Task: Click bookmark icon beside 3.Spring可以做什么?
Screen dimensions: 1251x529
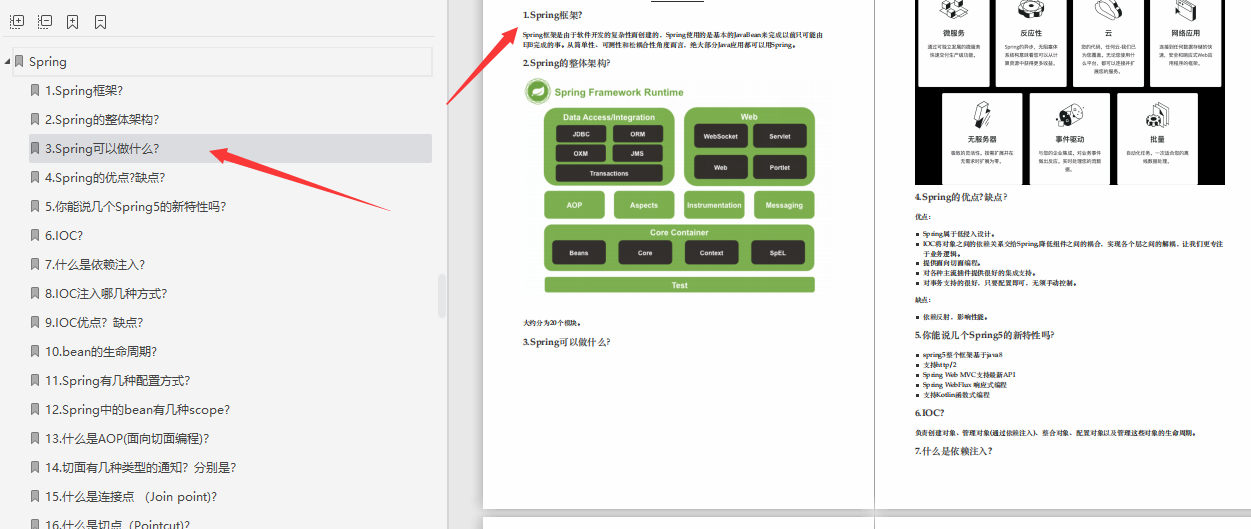Action: tap(36, 149)
